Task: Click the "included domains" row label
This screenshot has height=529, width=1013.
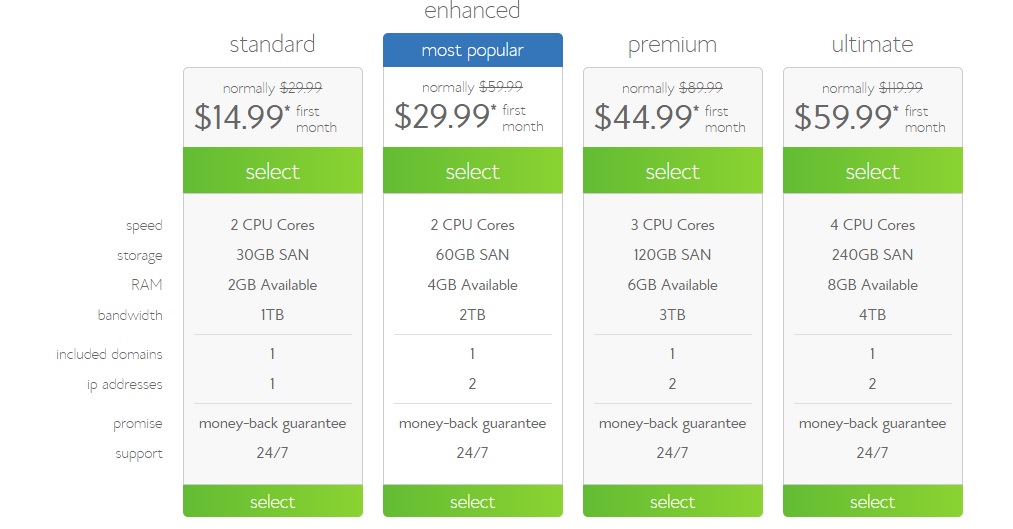Action: [109, 354]
